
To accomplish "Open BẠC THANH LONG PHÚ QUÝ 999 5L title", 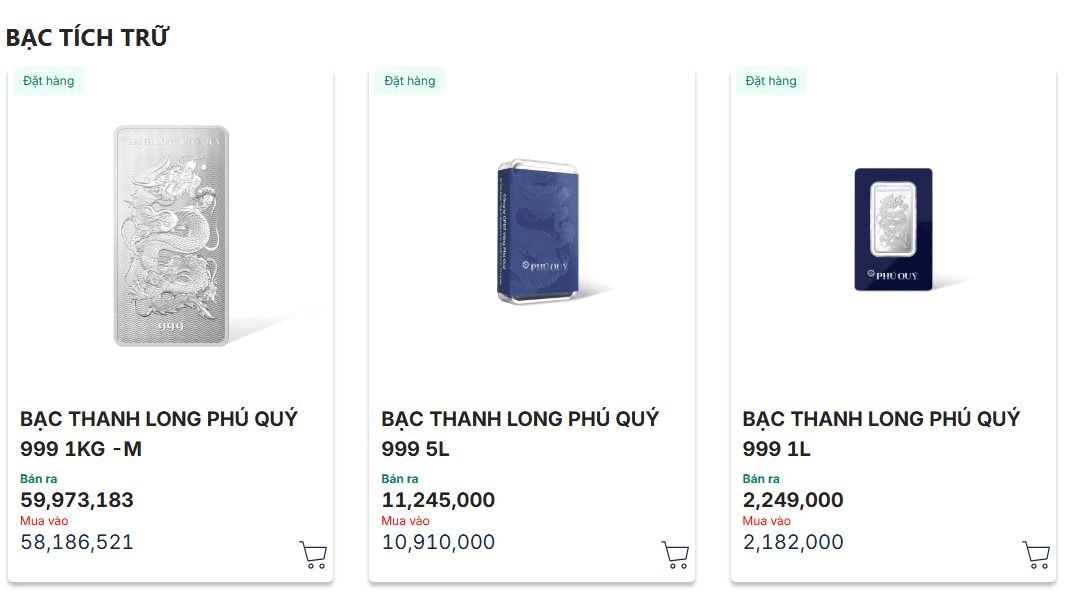I will pyautogui.click(x=520, y=433).
